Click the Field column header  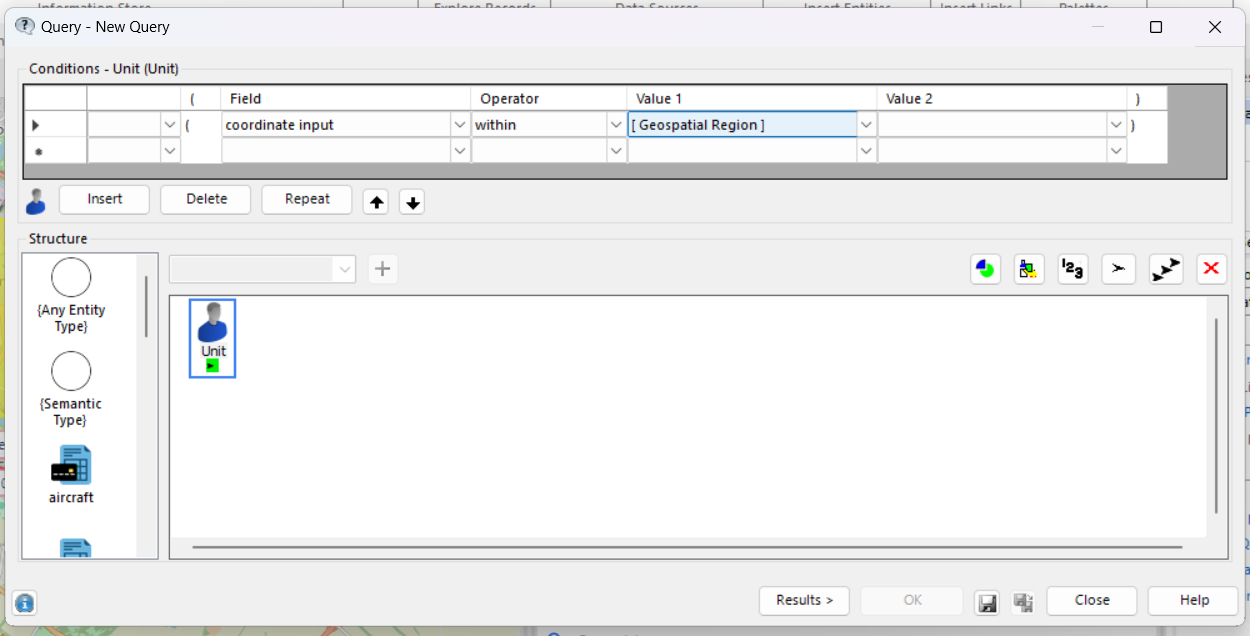[345, 99]
